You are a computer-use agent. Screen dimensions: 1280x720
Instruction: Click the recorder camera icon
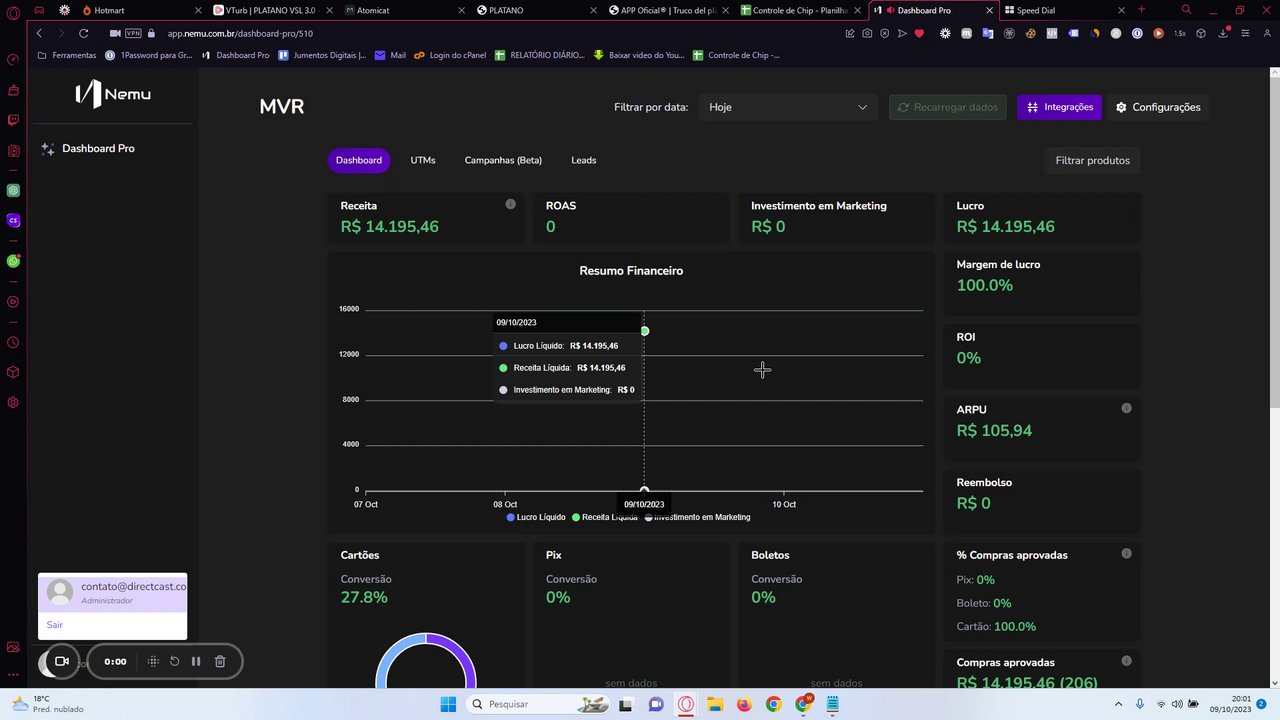pyautogui.click(x=61, y=661)
